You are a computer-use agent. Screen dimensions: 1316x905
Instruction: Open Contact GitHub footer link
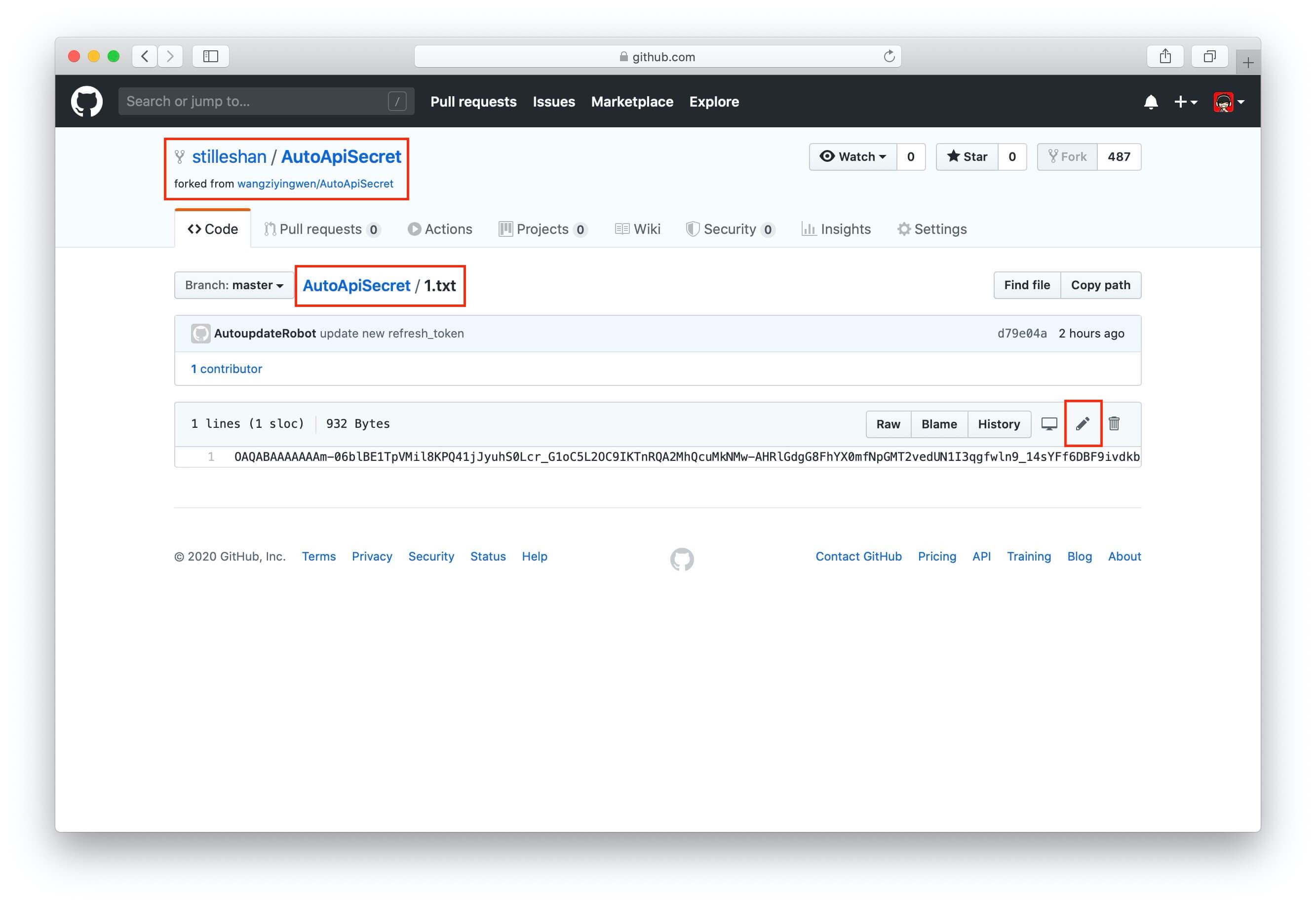tap(858, 557)
